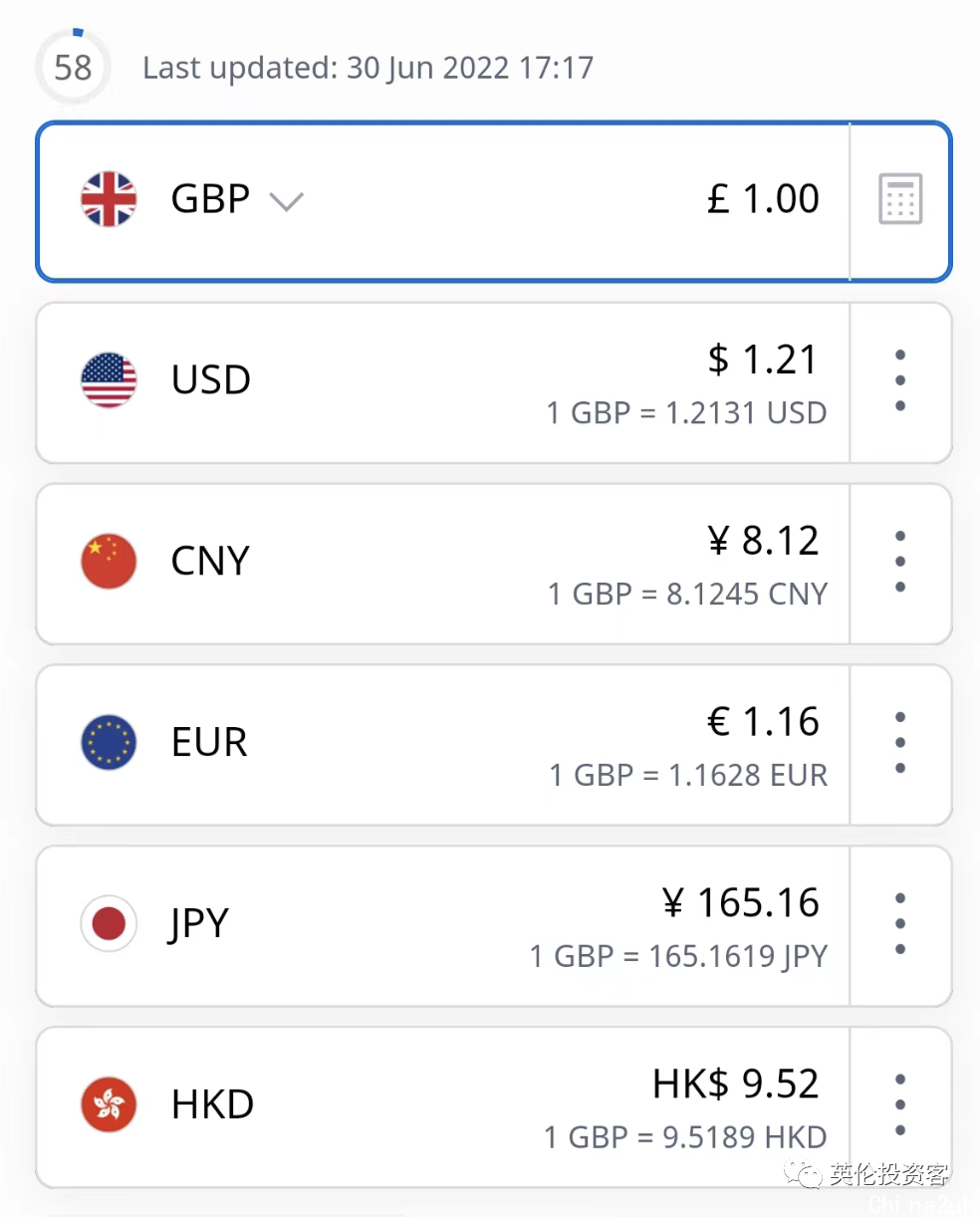Open the three-dot menu for EUR
Viewport: 980px width, 1217px height.
point(900,743)
